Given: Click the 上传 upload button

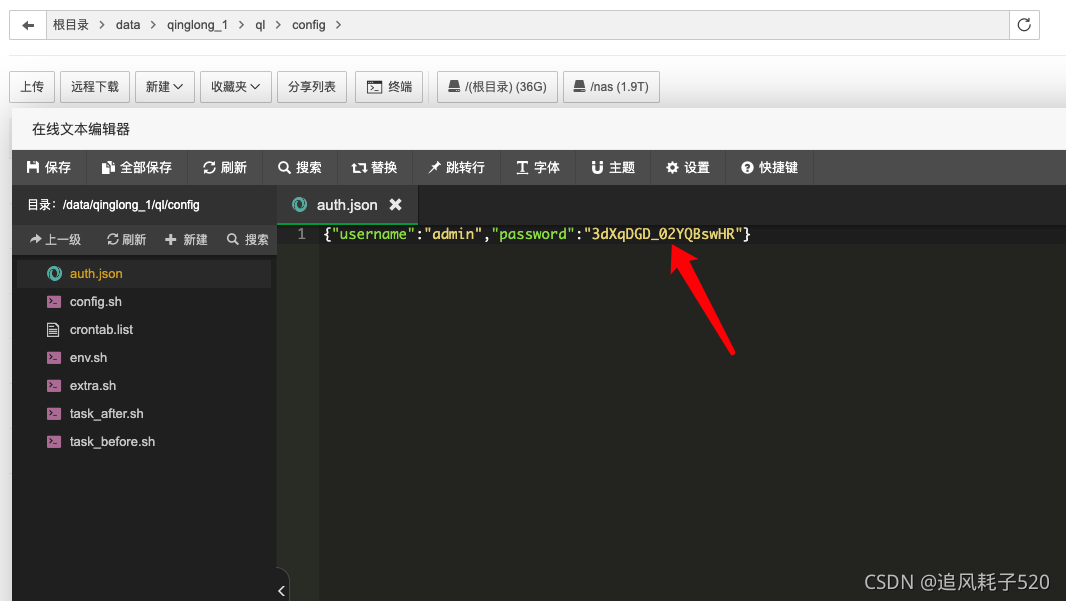Looking at the screenshot, I should pyautogui.click(x=32, y=86).
